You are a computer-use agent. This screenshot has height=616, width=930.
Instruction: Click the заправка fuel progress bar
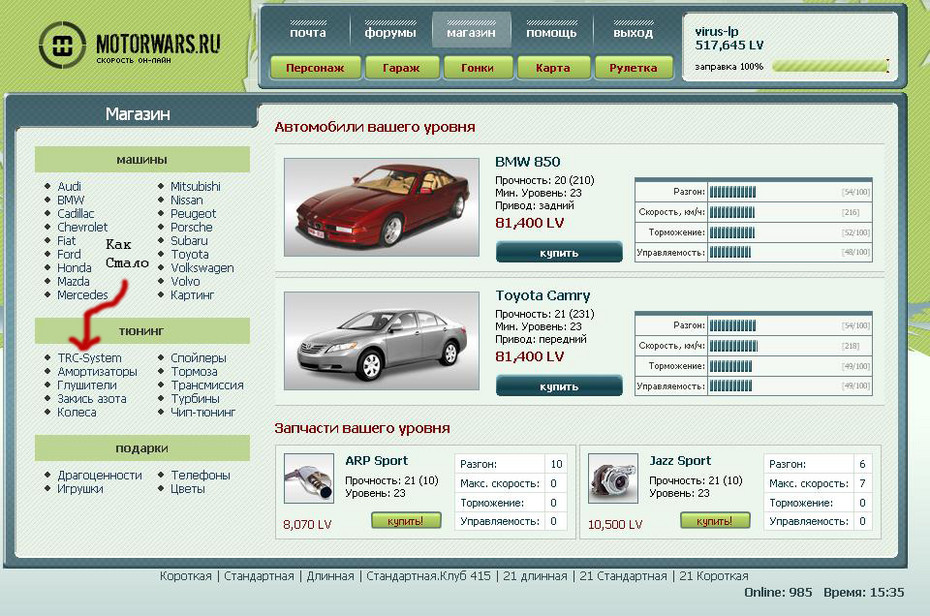point(830,66)
